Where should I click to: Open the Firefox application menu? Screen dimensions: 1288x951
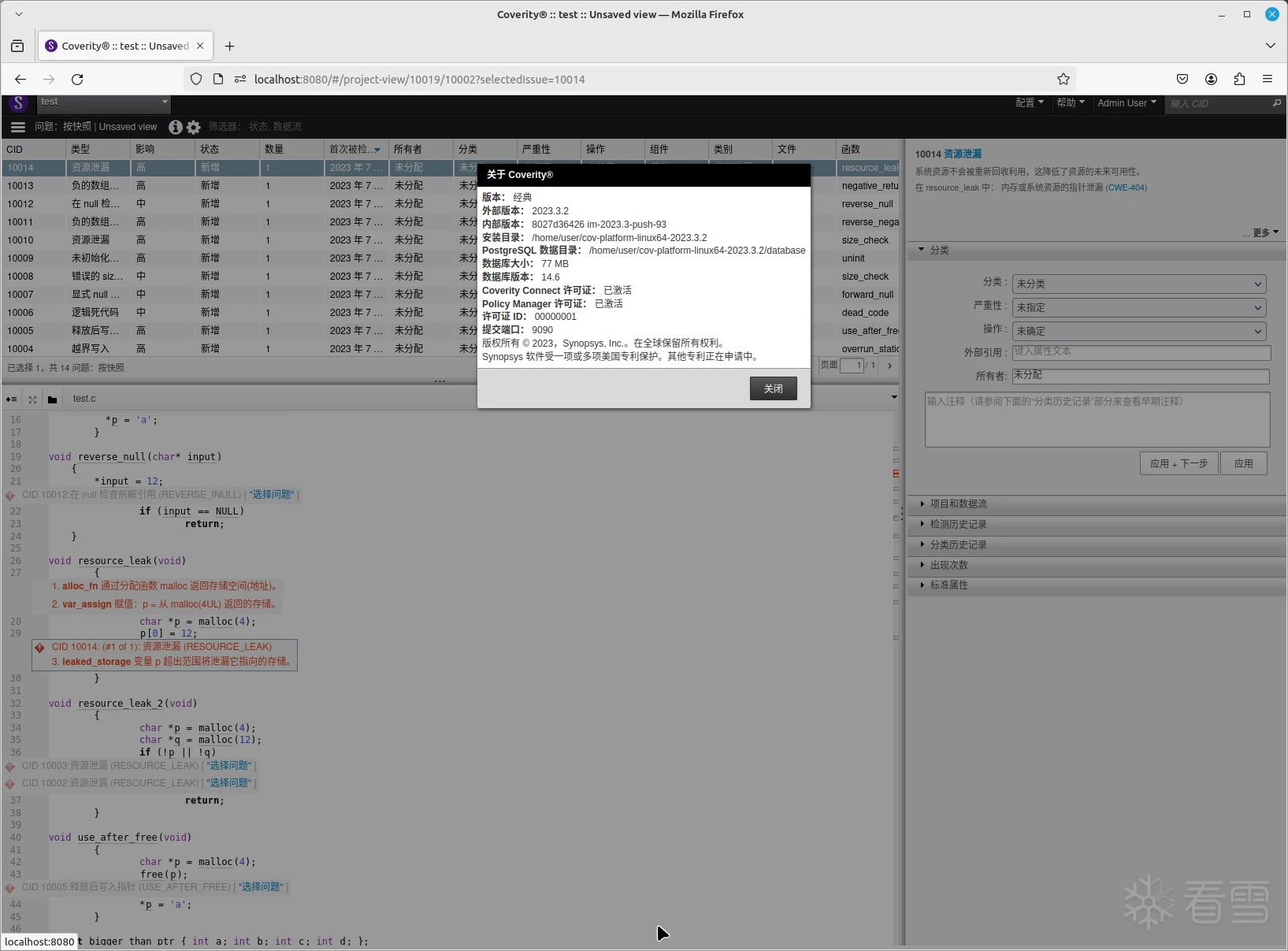(1268, 79)
